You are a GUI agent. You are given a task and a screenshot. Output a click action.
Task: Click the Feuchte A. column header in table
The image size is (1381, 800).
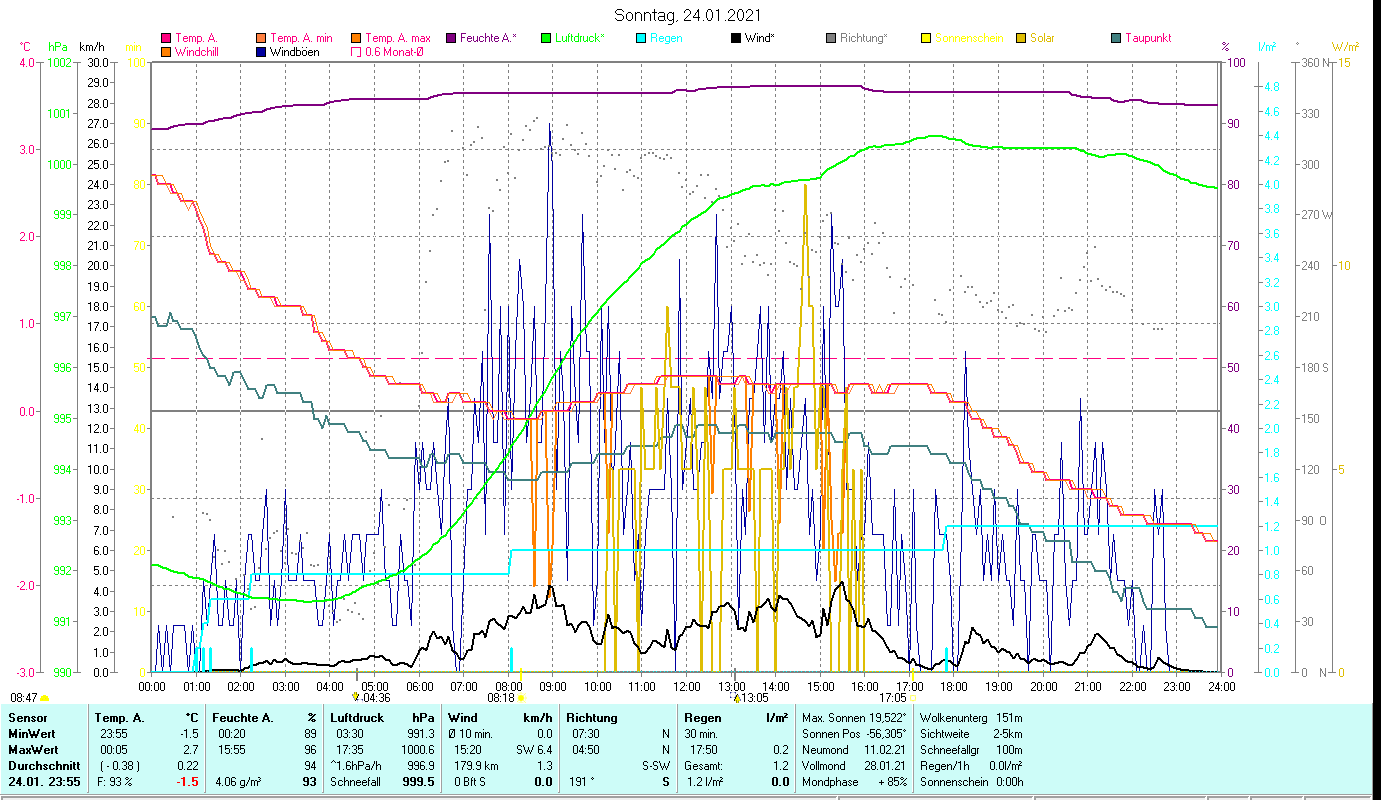click(x=242, y=718)
